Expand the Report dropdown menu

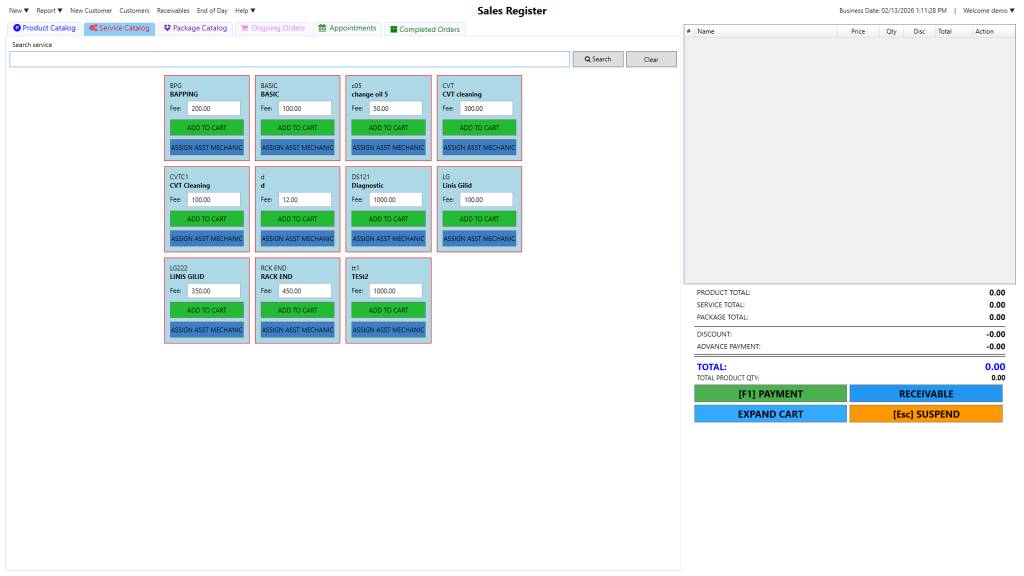tap(49, 10)
